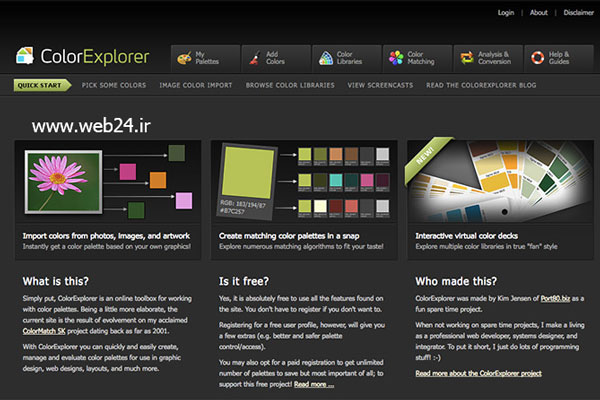Click the Quick Start arrow button
The width and height of the screenshot is (600, 400).
coord(42,85)
